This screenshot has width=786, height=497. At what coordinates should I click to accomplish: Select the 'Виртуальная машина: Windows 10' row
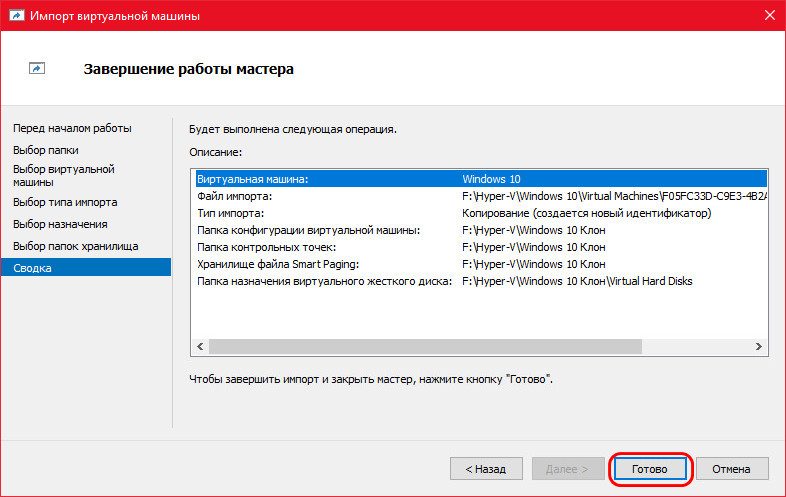click(x=481, y=179)
